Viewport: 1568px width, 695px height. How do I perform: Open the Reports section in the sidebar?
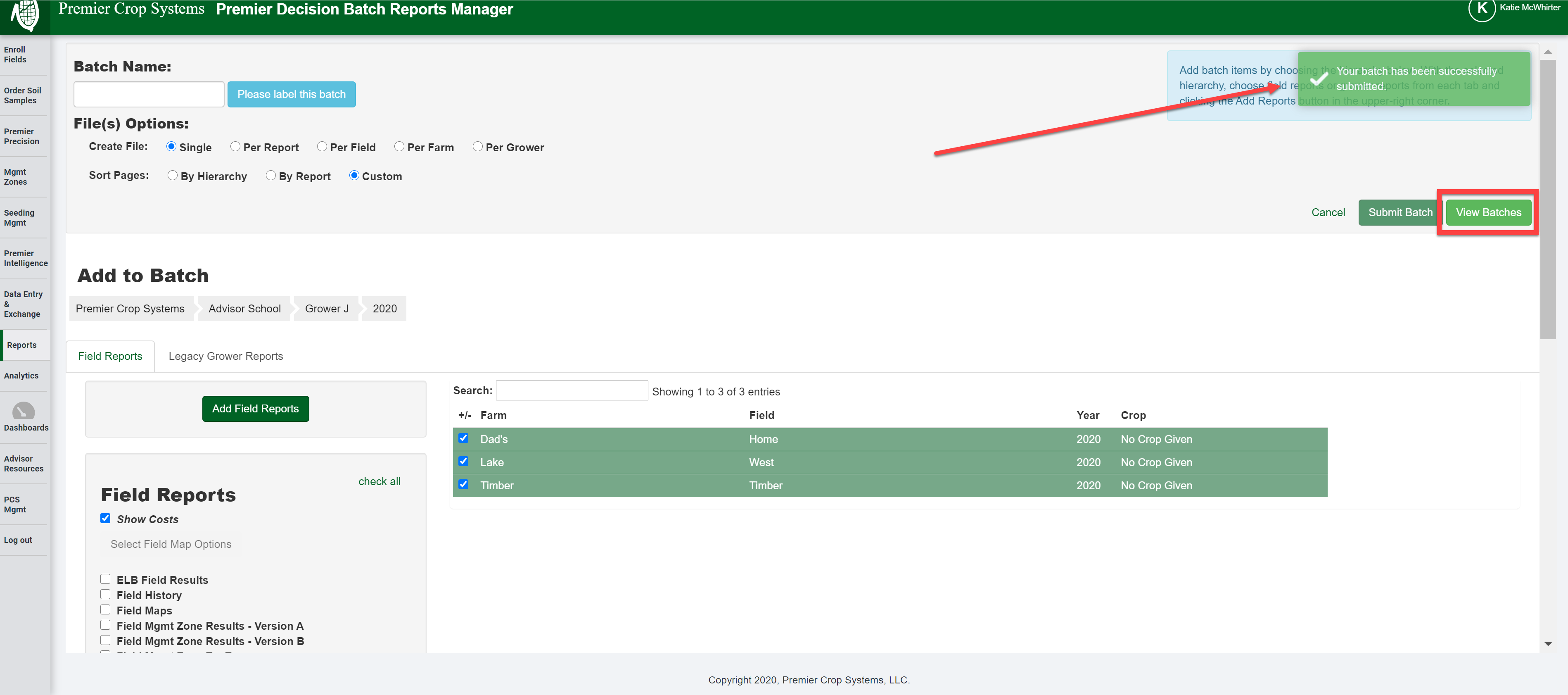pyautogui.click(x=22, y=345)
